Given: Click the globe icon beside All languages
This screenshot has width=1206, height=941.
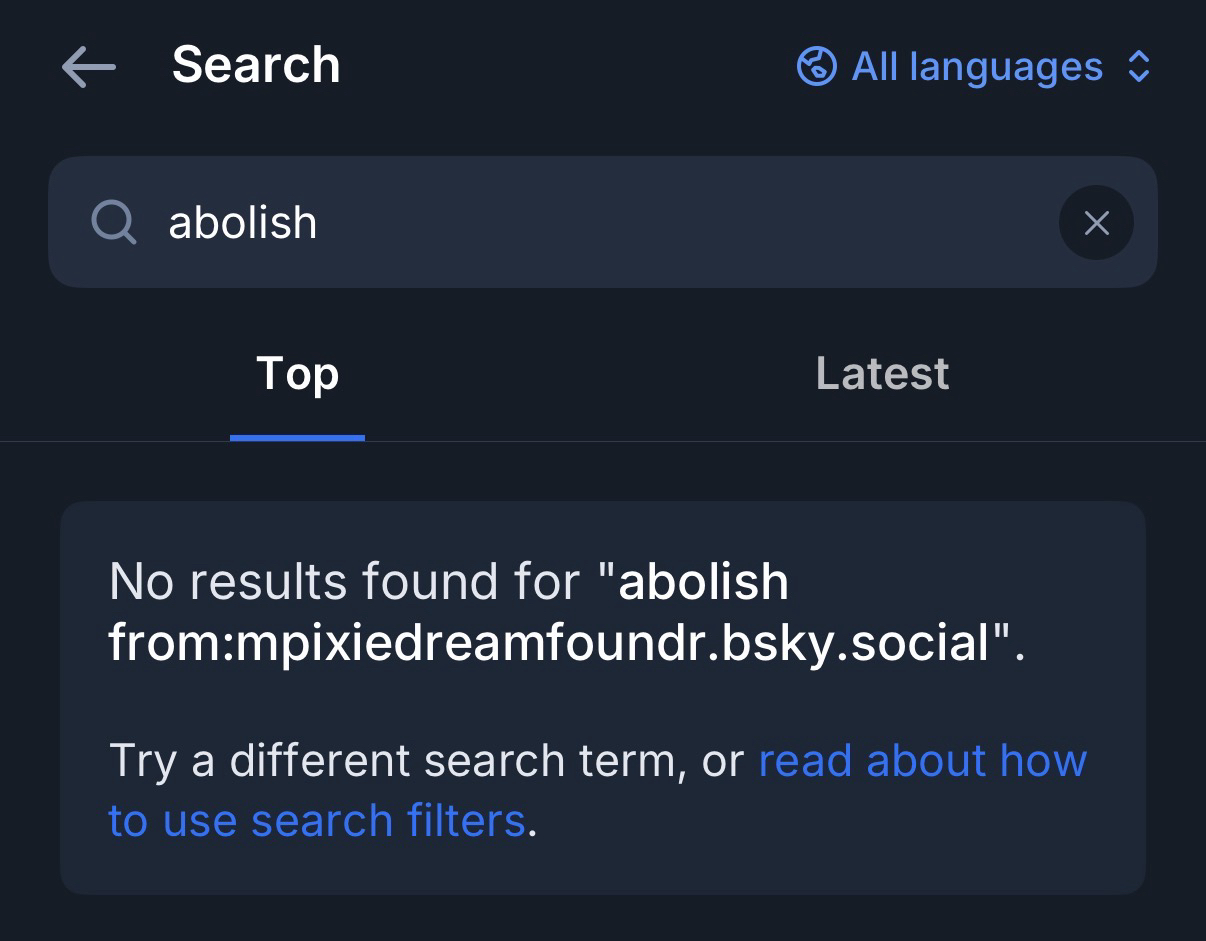Looking at the screenshot, I should click(816, 67).
